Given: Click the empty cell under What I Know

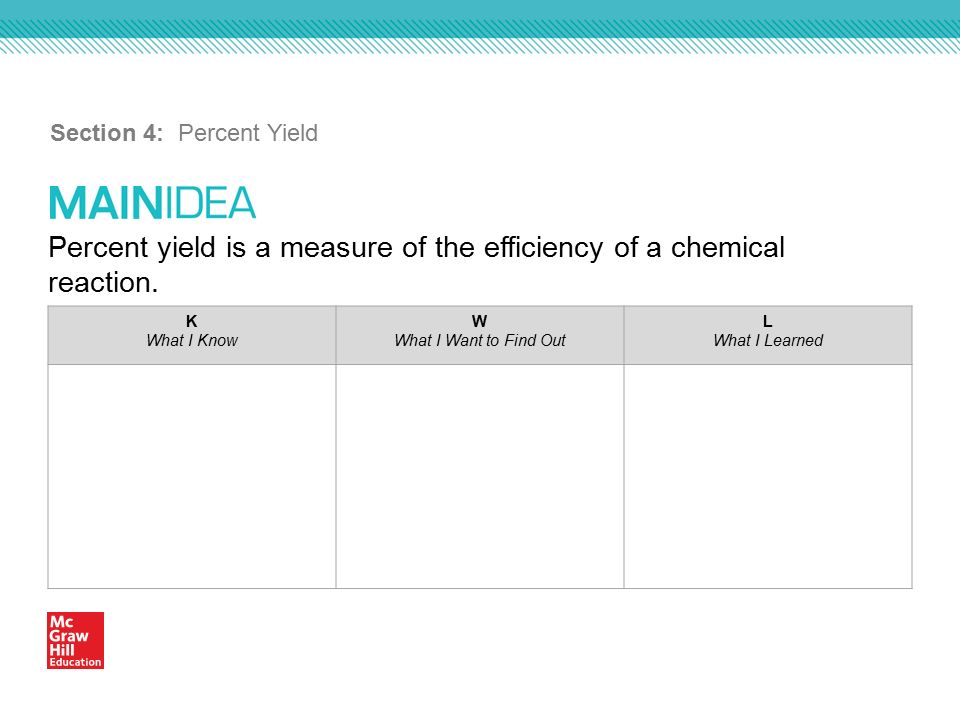Looking at the screenshot, I should coord(192,476).
